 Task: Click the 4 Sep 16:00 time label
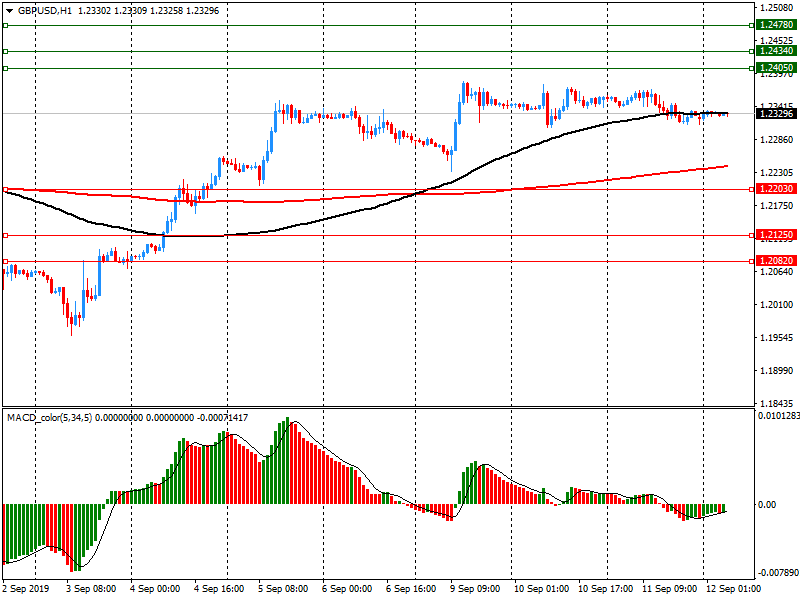tap(219, 589)
